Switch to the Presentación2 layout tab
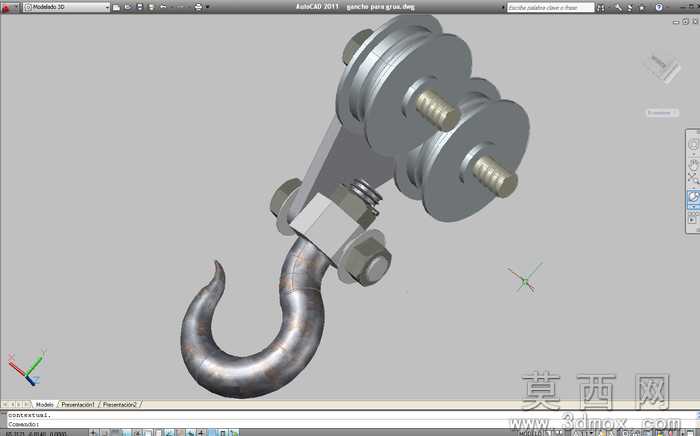The width and height of the screenshot is (700, 436). (120, 405)
